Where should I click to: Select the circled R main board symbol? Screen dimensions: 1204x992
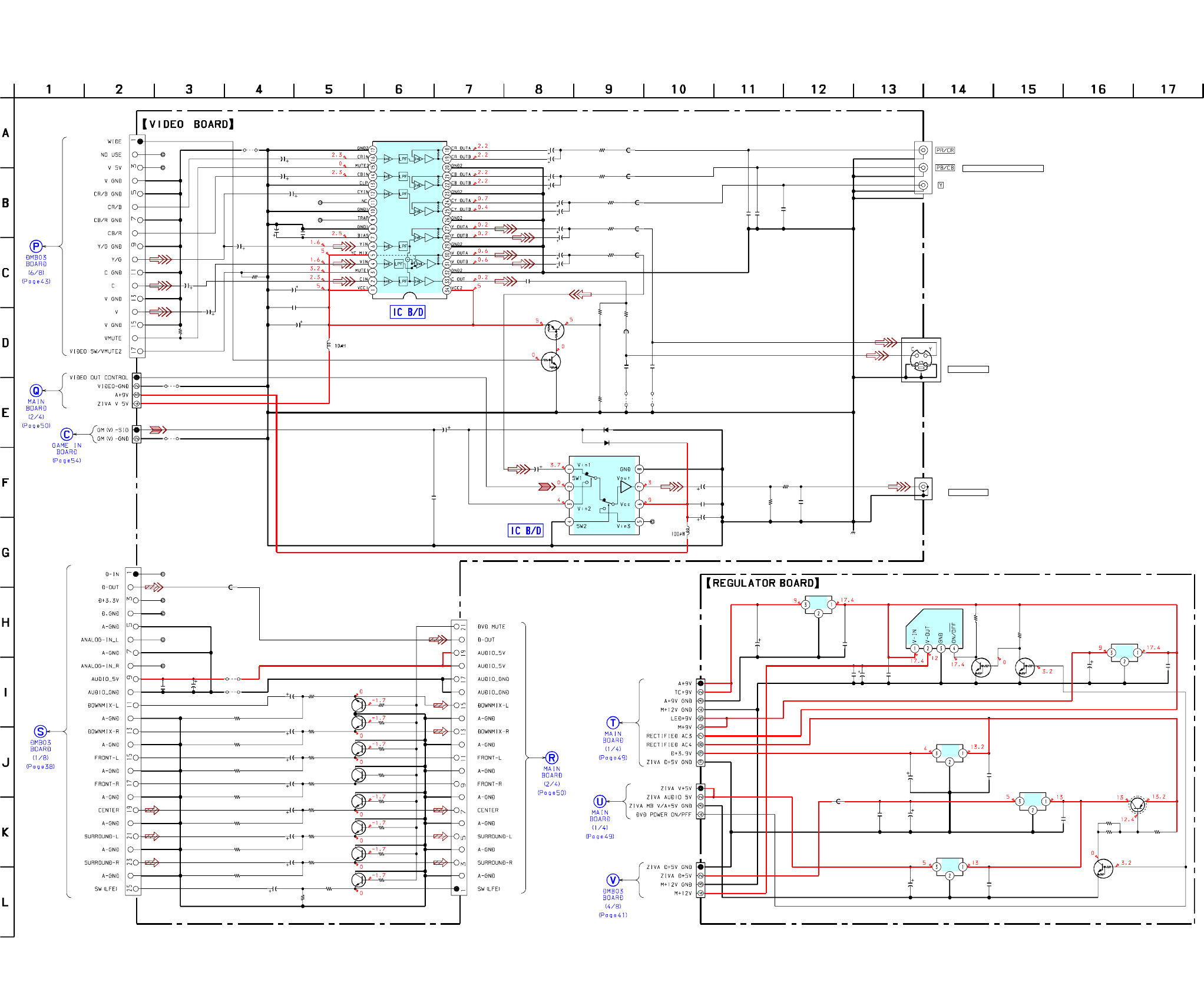click(x=551, y=758)
